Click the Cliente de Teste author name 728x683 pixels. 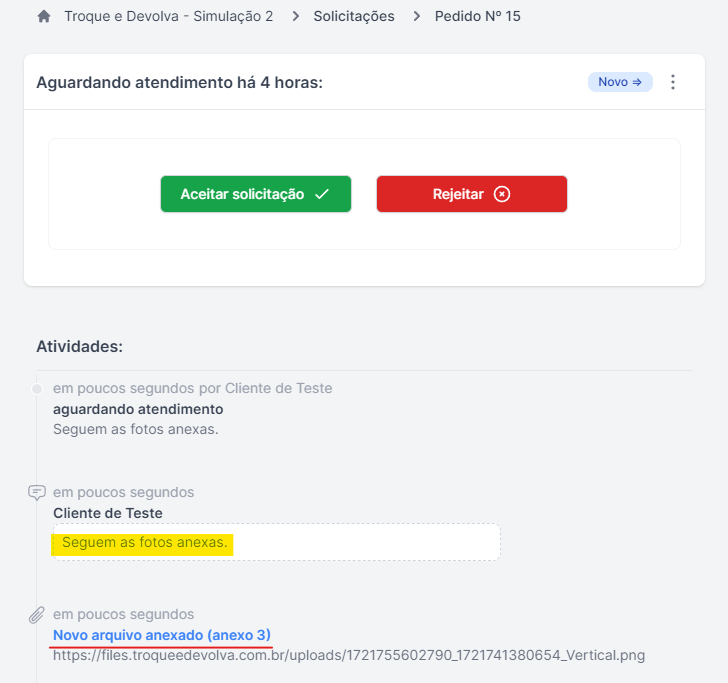(108, 514)
